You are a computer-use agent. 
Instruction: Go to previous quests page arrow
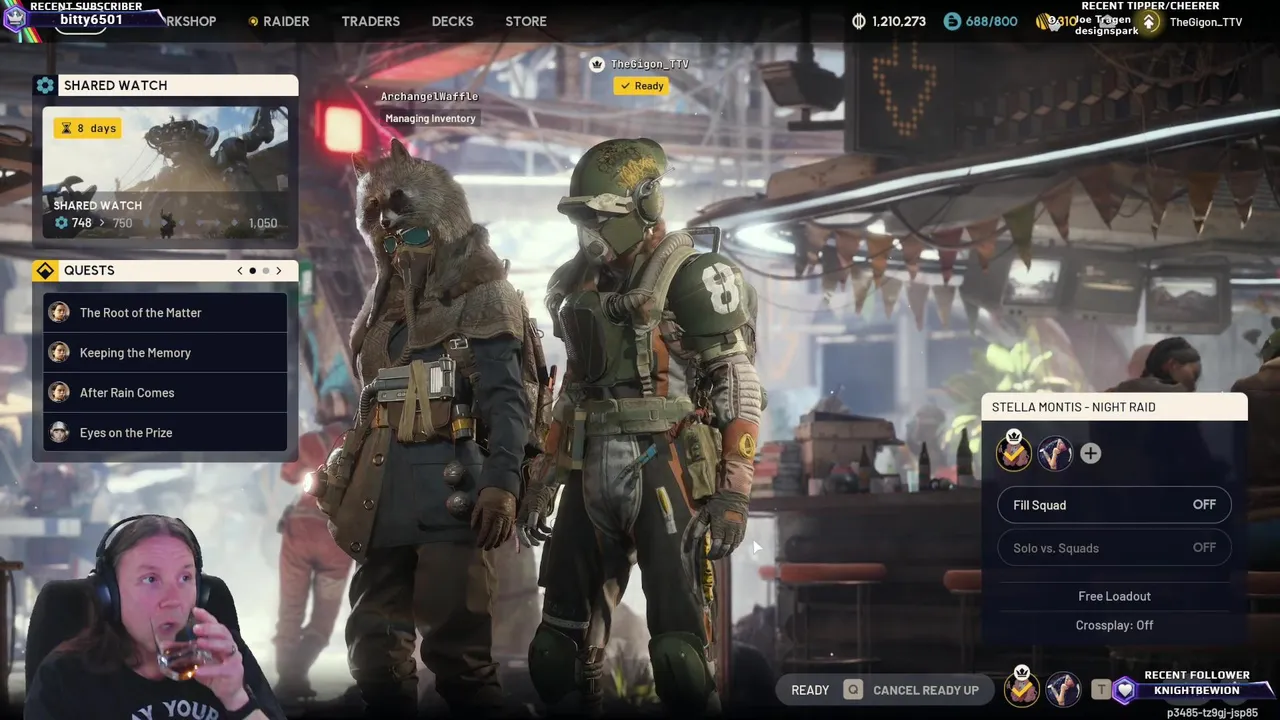pyautogui.click(x=240, y=270)
